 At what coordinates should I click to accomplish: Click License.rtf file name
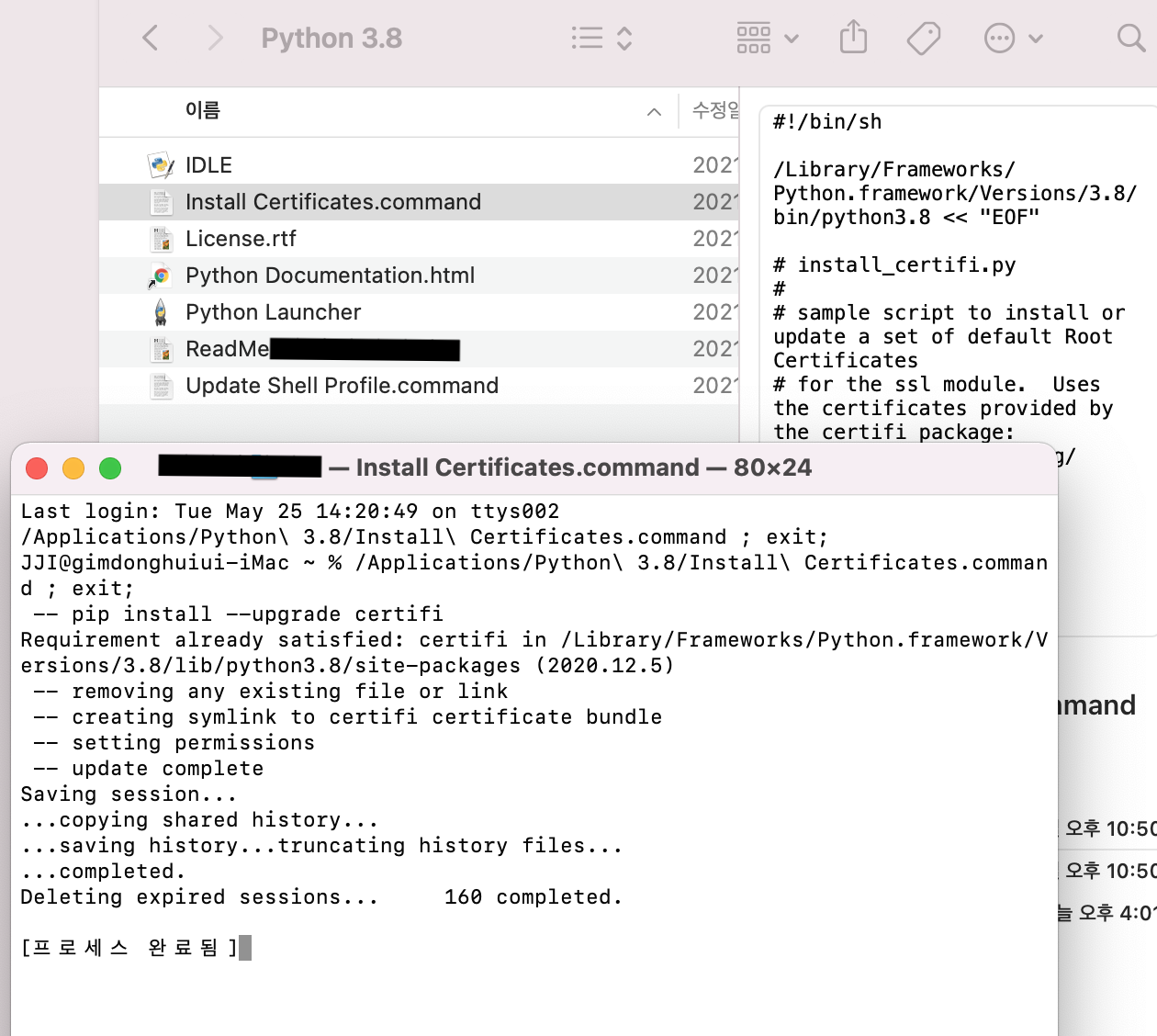pyautogui.click(x=241, y=239)
